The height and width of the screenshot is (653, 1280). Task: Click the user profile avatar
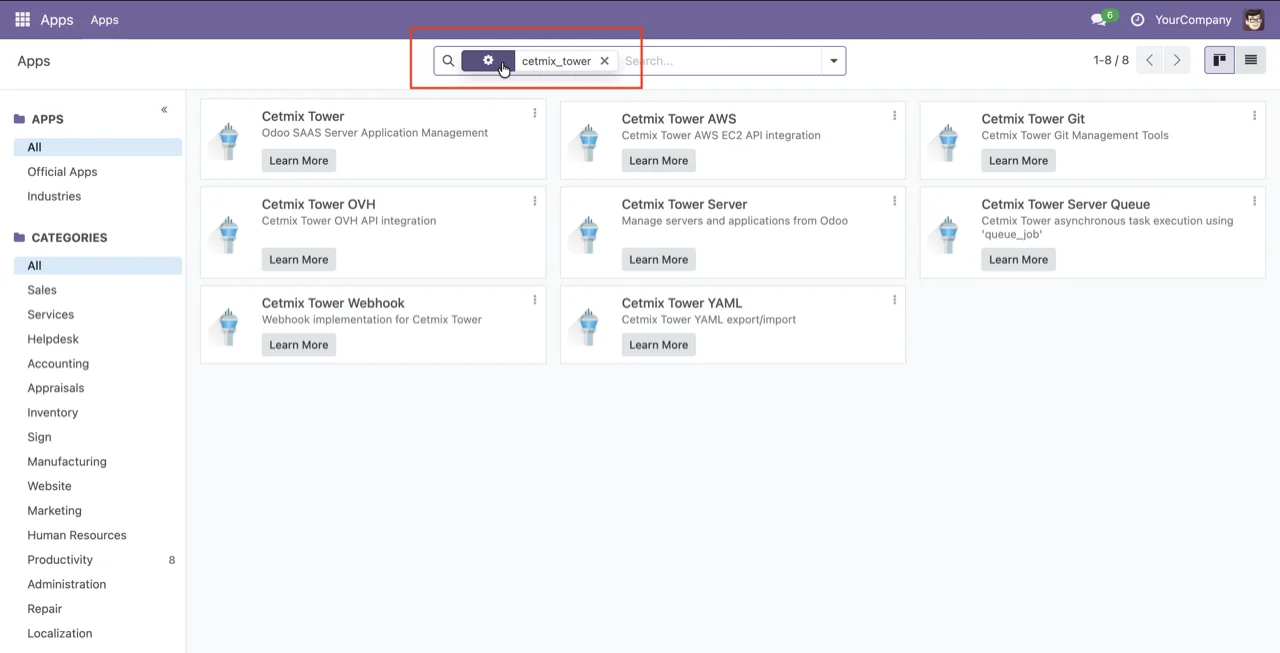tap(1253, 20)
